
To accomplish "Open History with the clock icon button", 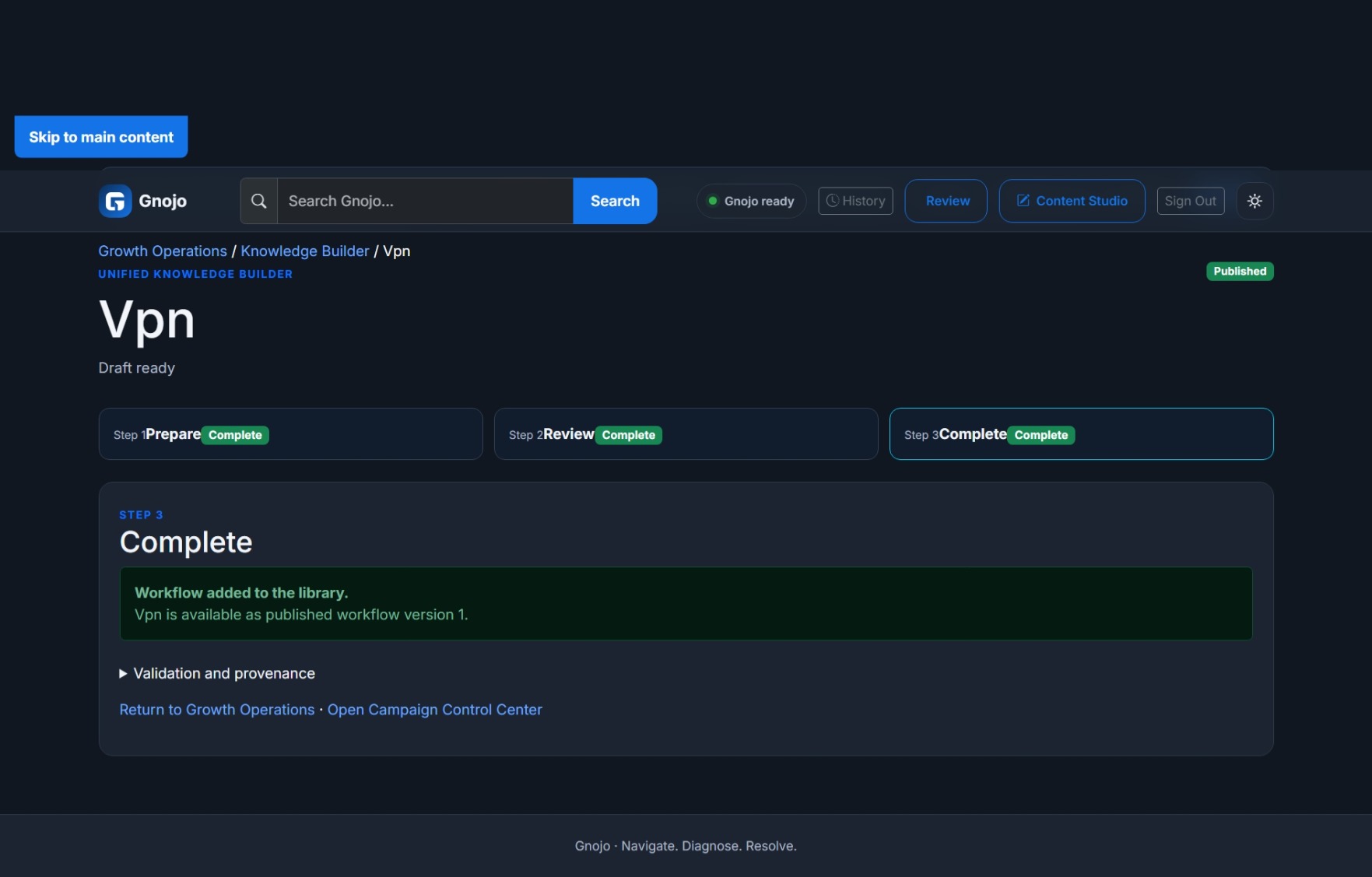I will pyautogui.click(x=855, y=201).
